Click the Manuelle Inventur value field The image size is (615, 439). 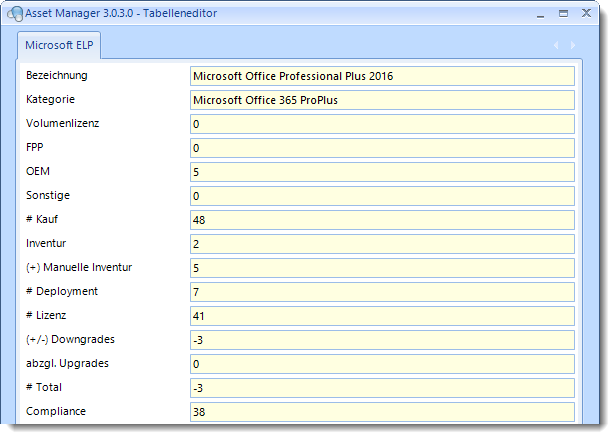pos(382,268)
